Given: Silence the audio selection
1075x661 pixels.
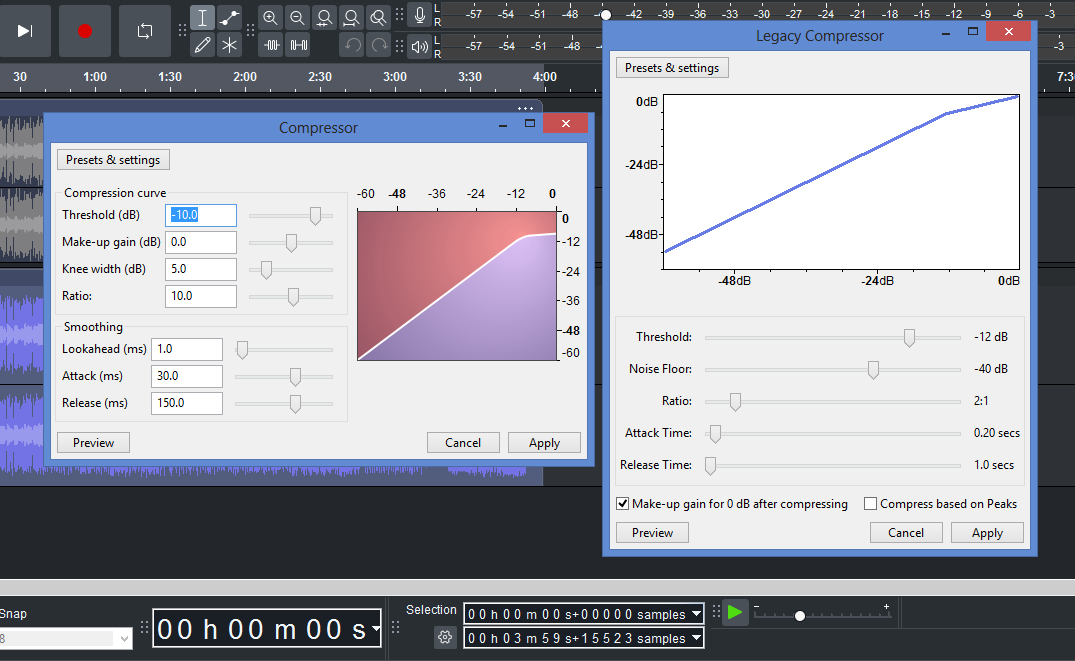Looking at the screenshot, I should (x=296, y=44).
